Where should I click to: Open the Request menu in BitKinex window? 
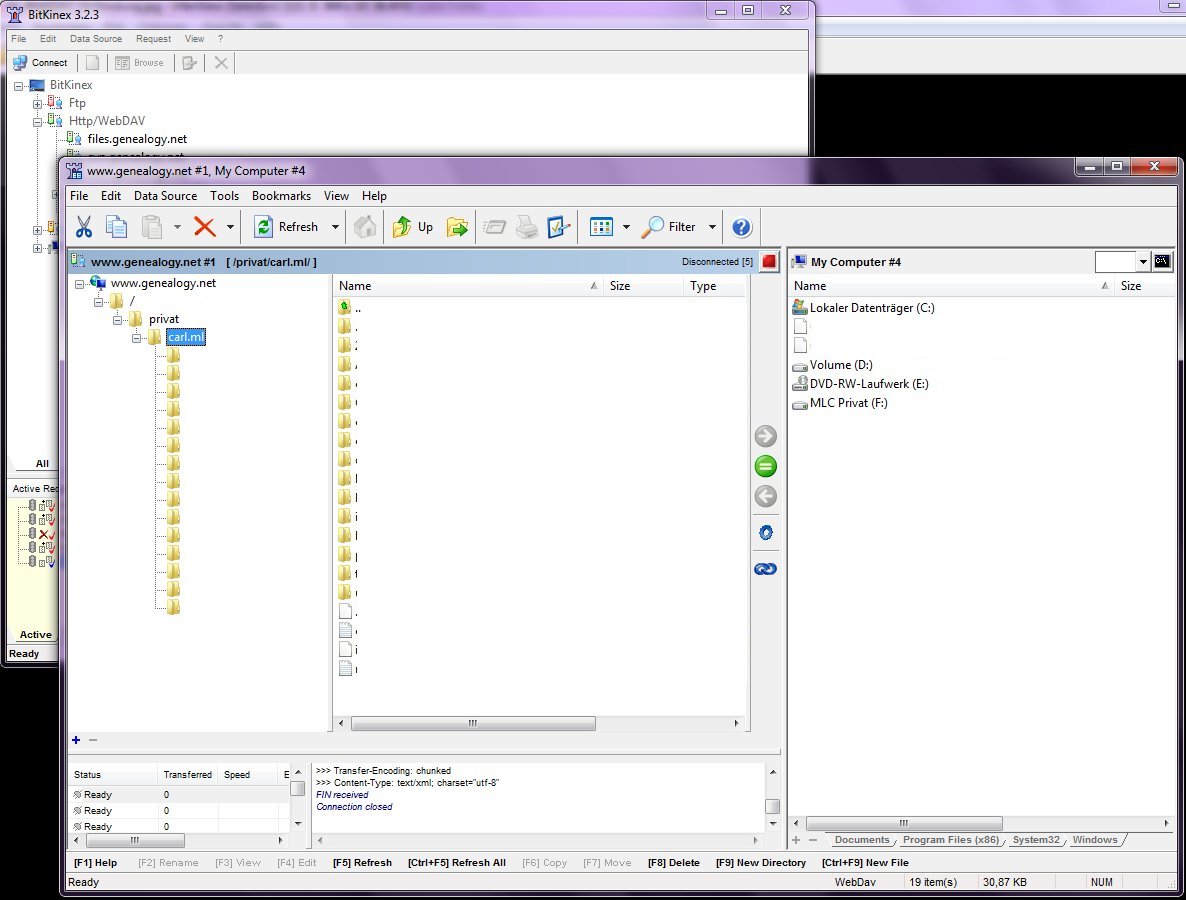(154, 39)
